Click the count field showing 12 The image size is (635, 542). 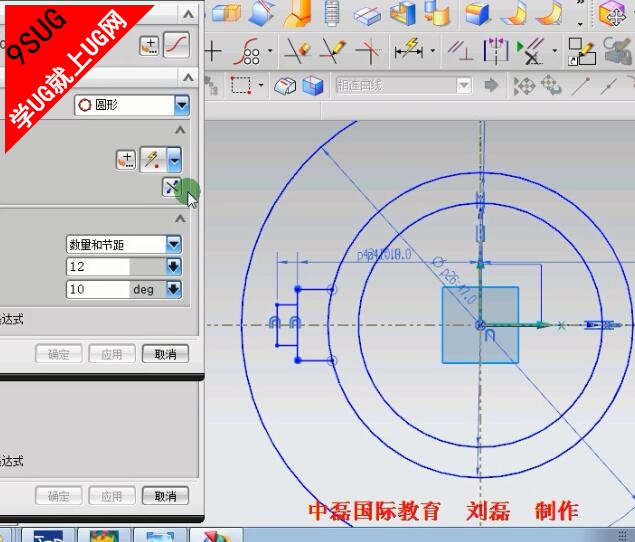coord(98,267)
